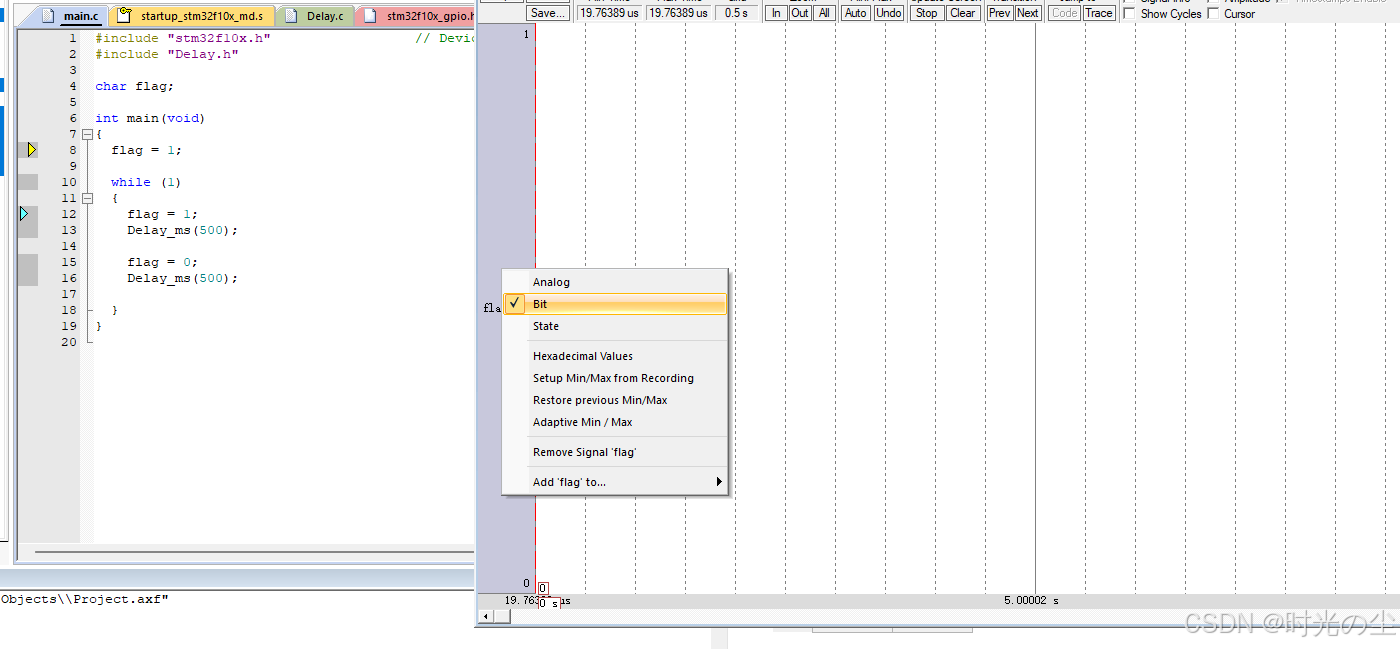Image resolution: width=1400 pixels, height=649 pixels.
Task: Choose Remove Signal 'flag'
Action: pos(615,452)
